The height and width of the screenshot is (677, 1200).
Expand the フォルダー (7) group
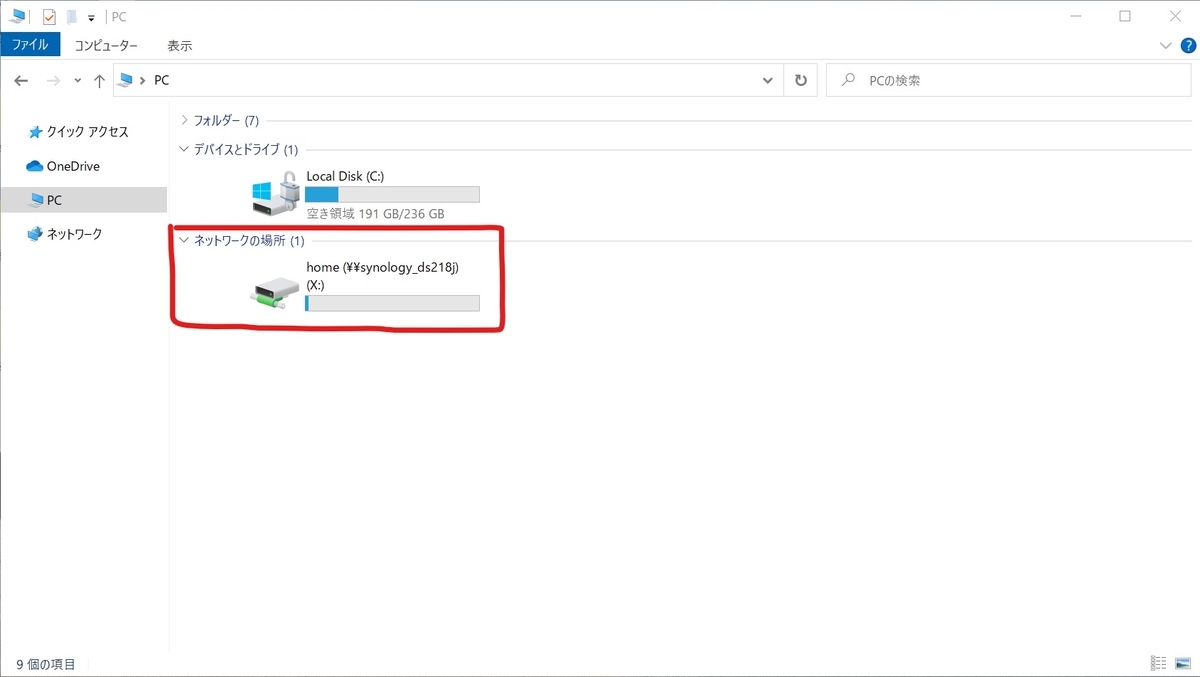tap(184, 121)
